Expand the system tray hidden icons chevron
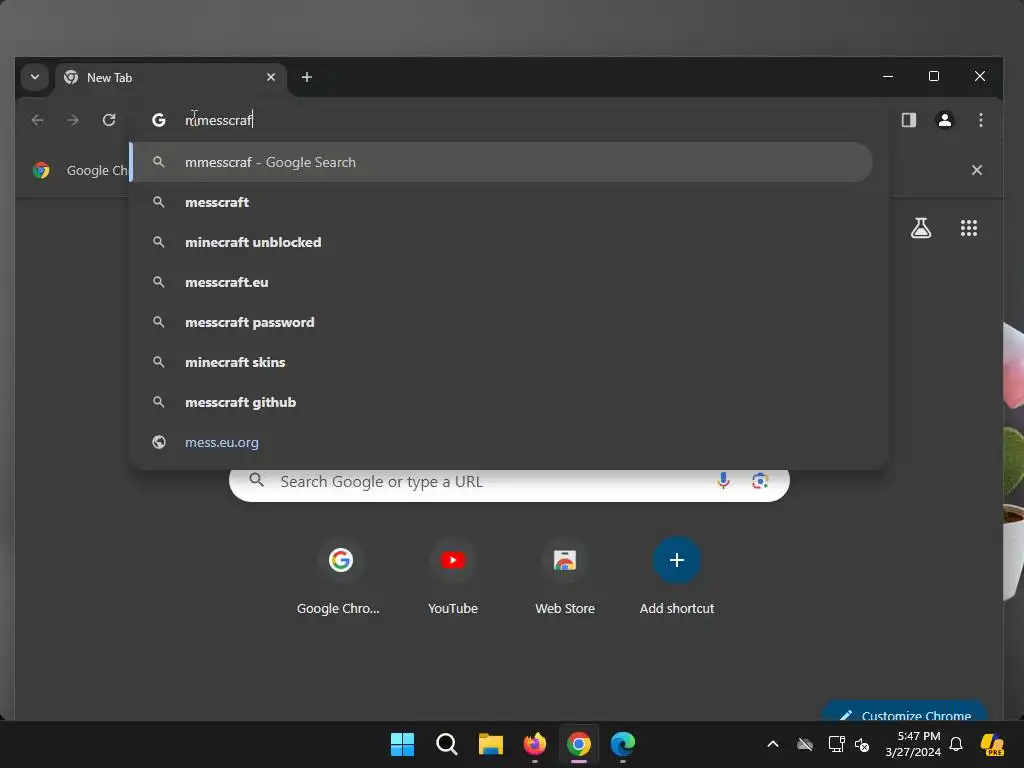1024x768 pixels. (x=773, y=744)
